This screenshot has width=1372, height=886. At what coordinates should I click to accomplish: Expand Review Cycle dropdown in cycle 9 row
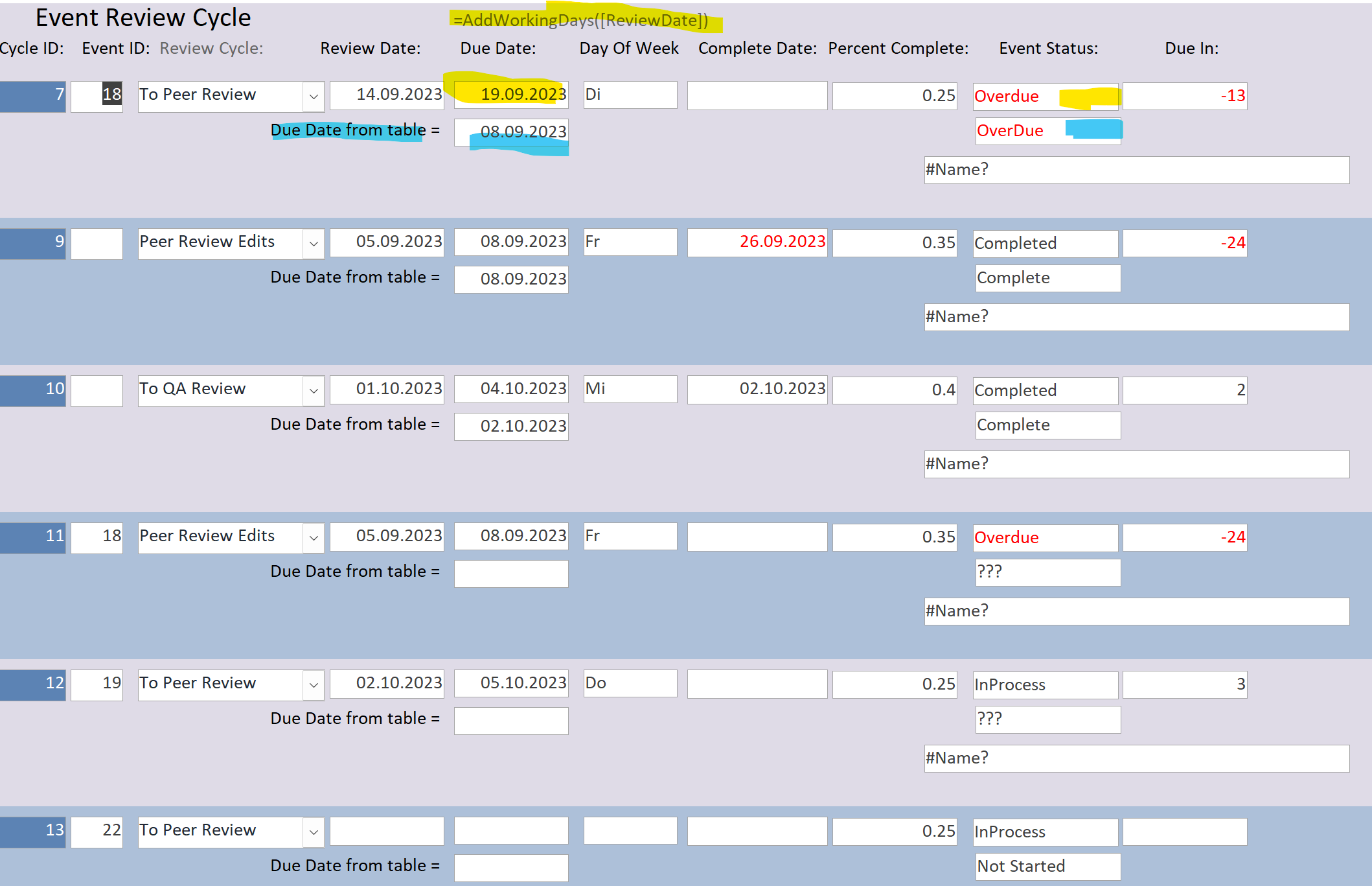314,244
